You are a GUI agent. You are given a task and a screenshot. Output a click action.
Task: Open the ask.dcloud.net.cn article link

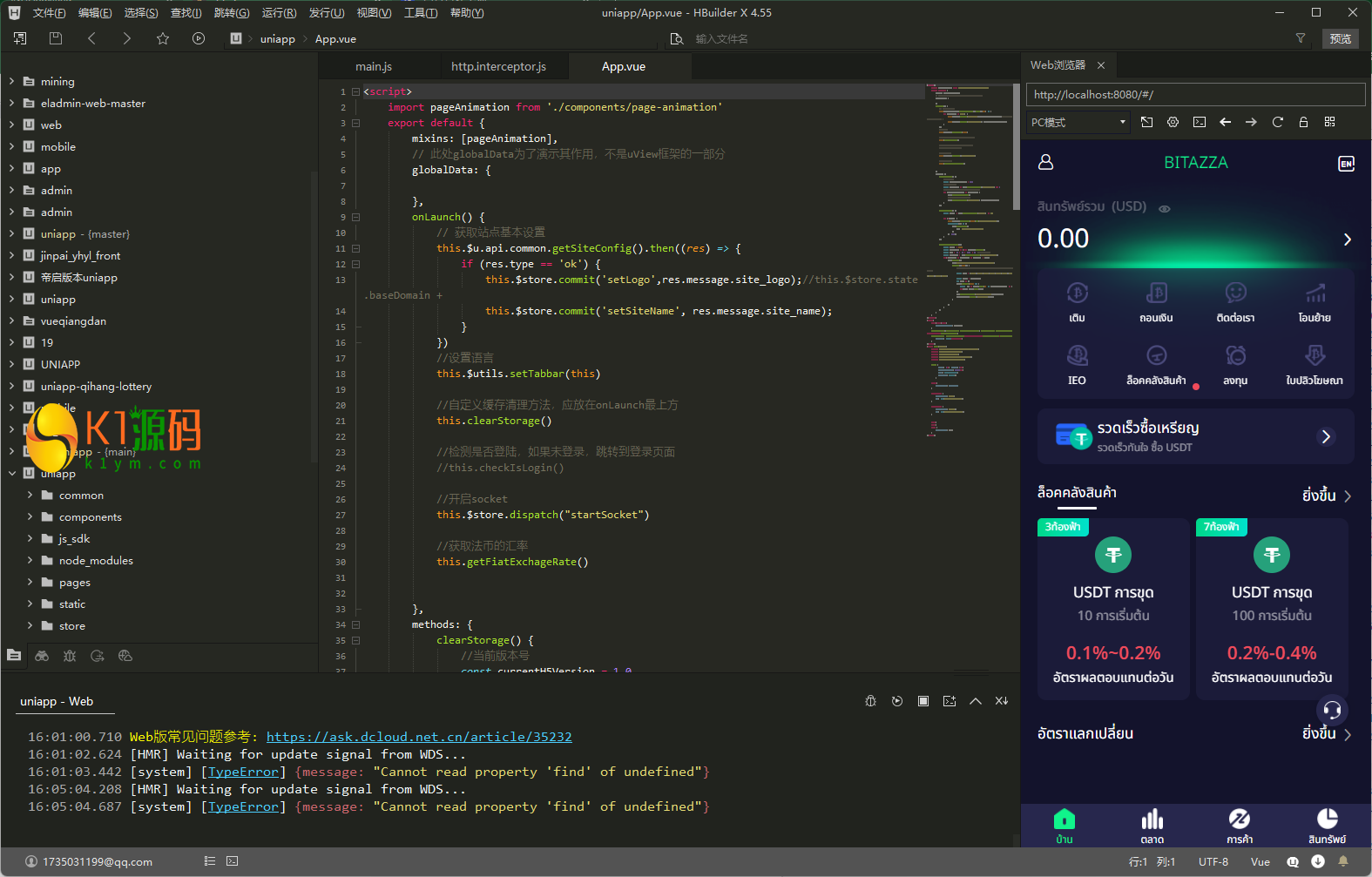[419, 737]
